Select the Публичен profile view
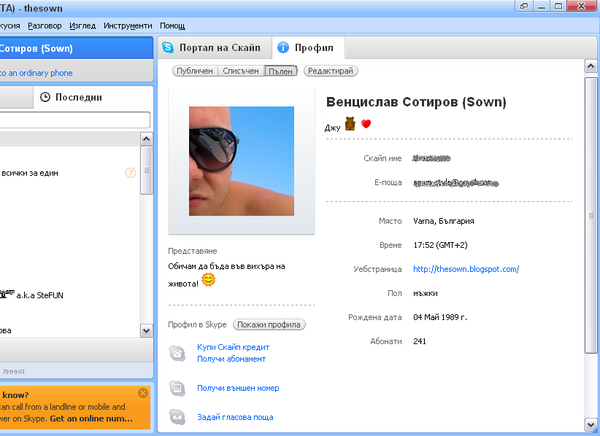Image resolution: width=600 pixels, height=436 pixels. (194, 71)
